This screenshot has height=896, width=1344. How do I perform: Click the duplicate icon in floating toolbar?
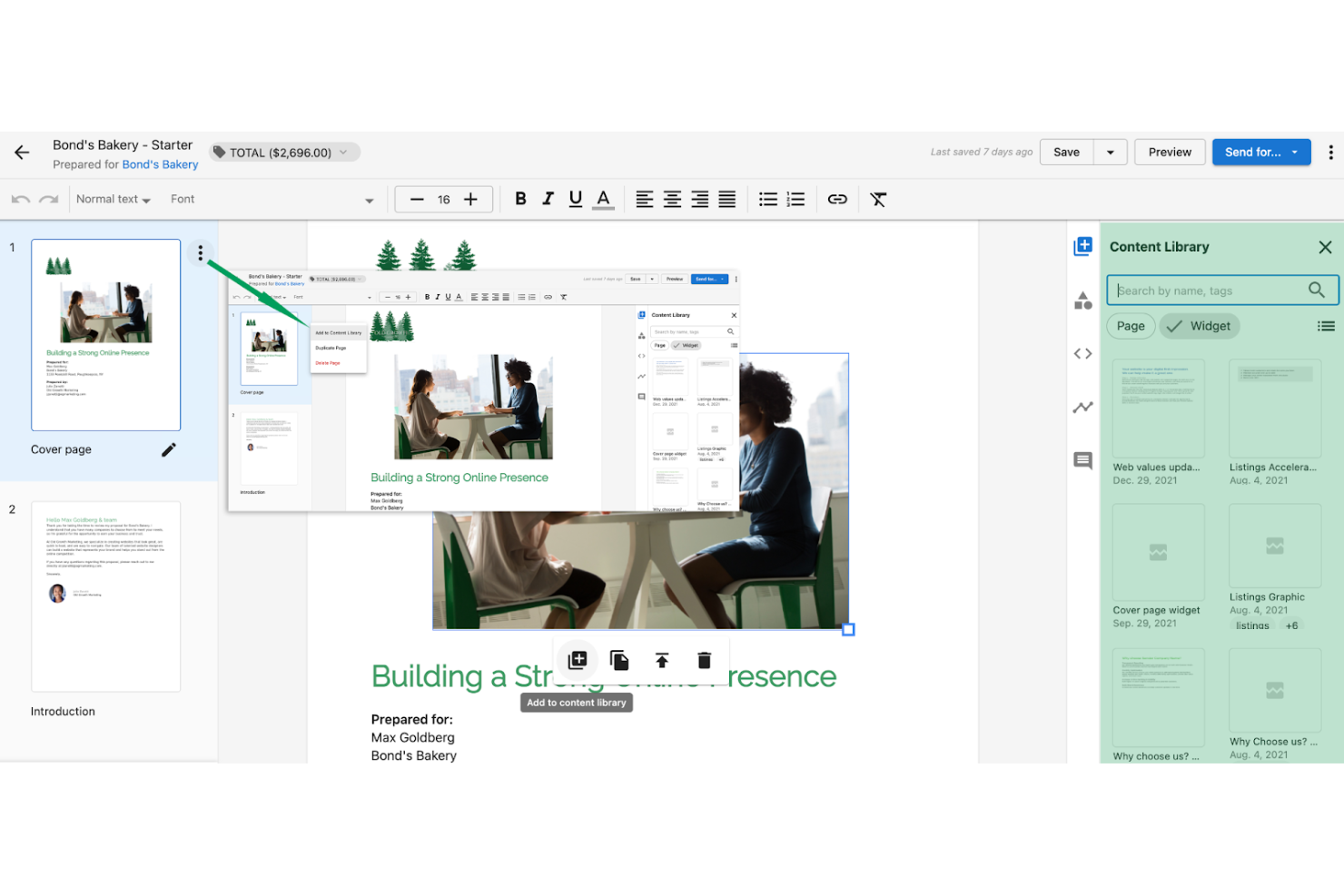(619, 660)
